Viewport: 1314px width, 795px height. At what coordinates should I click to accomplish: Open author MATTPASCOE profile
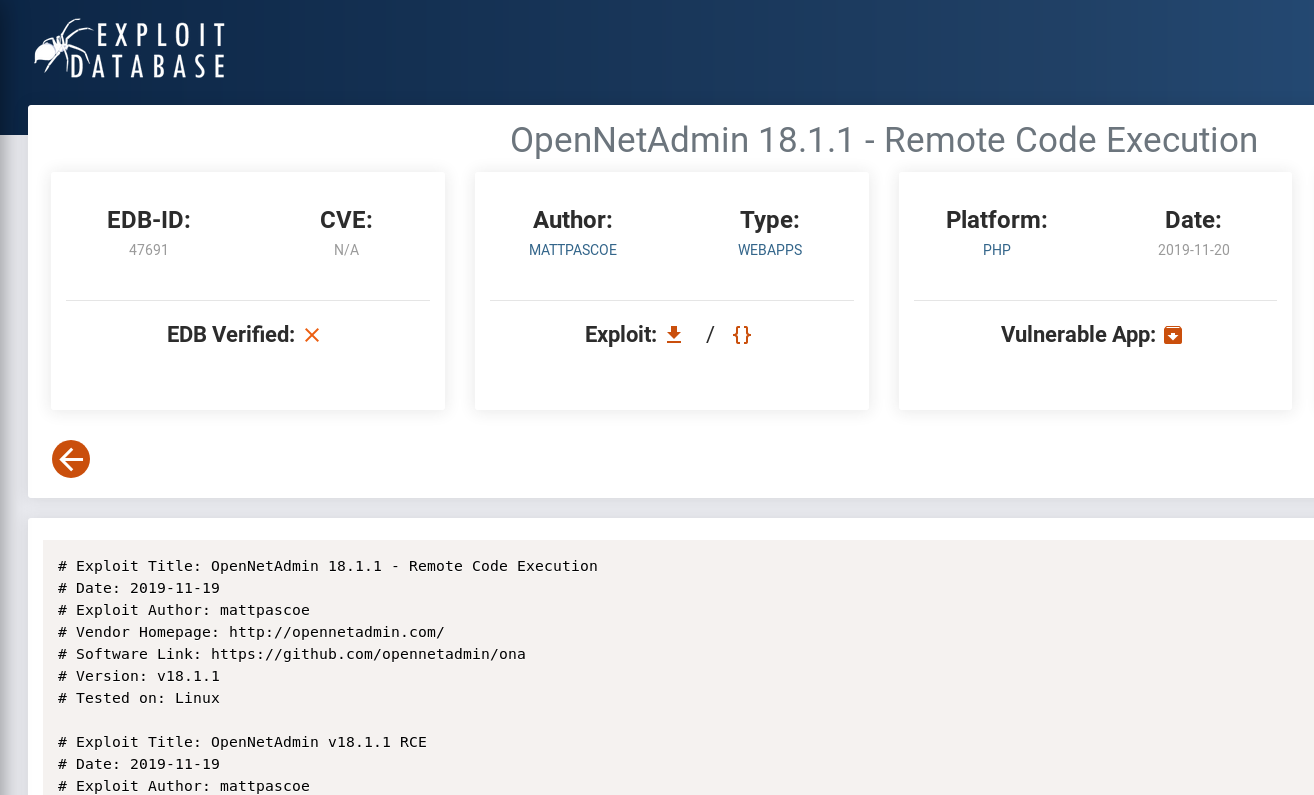[x=573, y=250]
